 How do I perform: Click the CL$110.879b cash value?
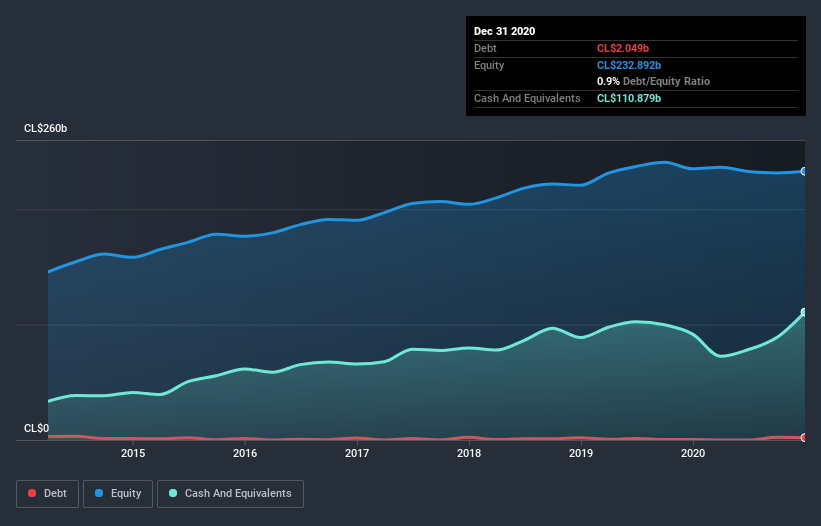[629, 98]
